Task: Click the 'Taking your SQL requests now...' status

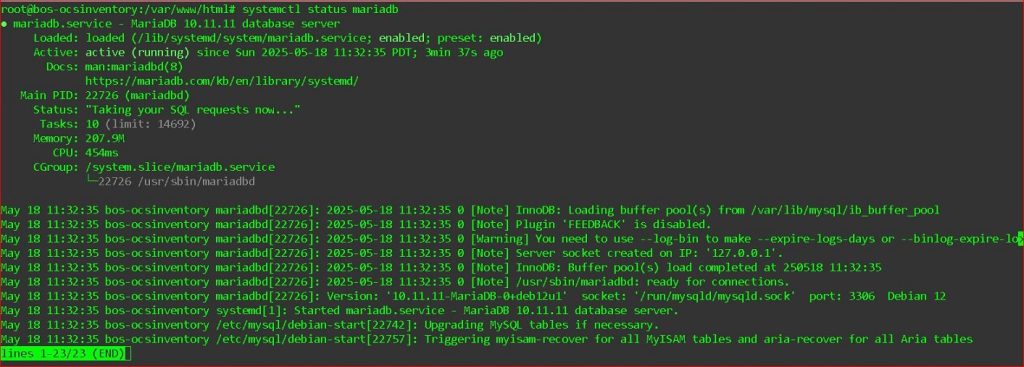Action: pyautogui.click(x=193, y=110)
